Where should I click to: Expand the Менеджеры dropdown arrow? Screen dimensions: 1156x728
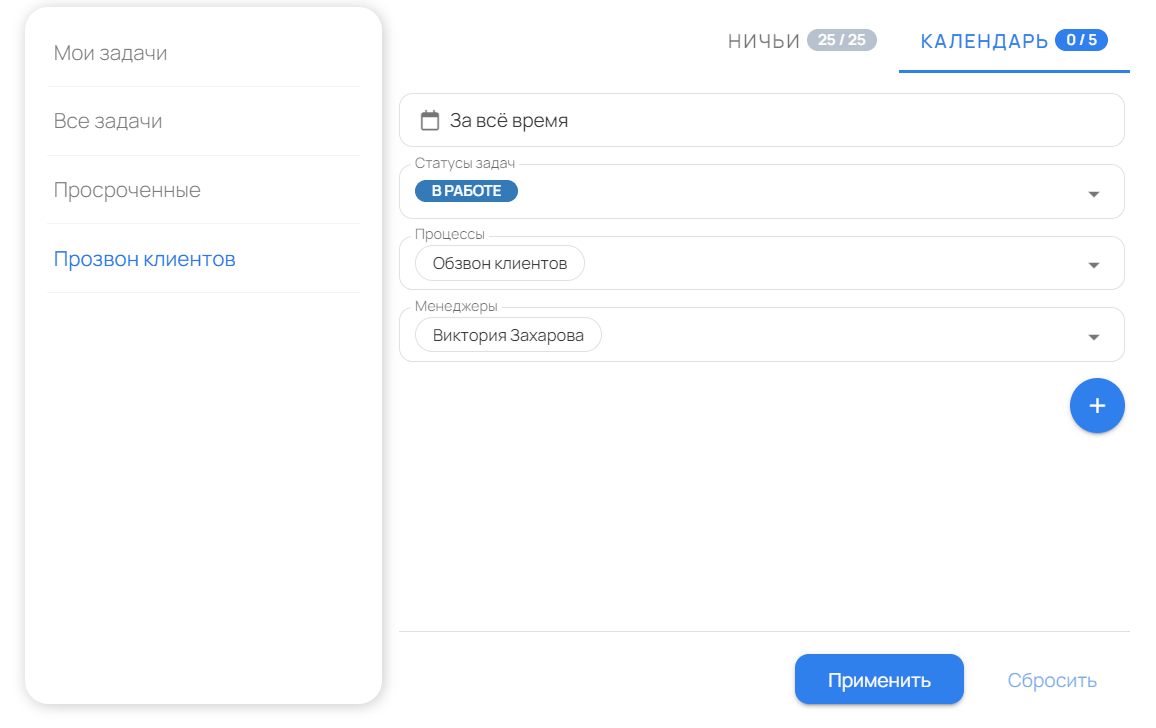pos(1093,337)
